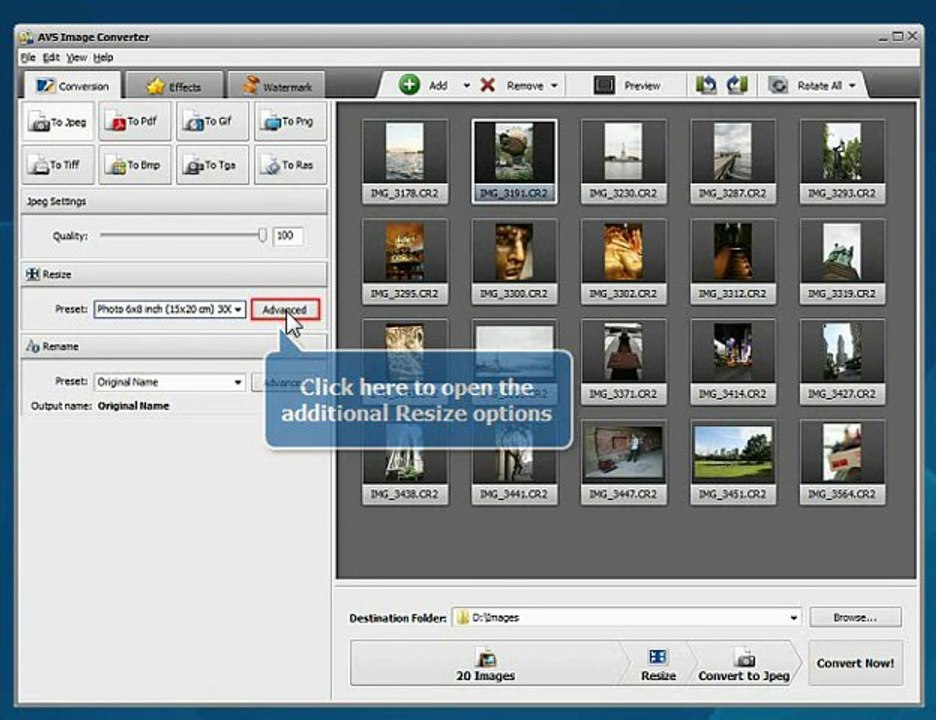
Task: Pick the To Bmp format button
Action: click(x=135, y=165)
